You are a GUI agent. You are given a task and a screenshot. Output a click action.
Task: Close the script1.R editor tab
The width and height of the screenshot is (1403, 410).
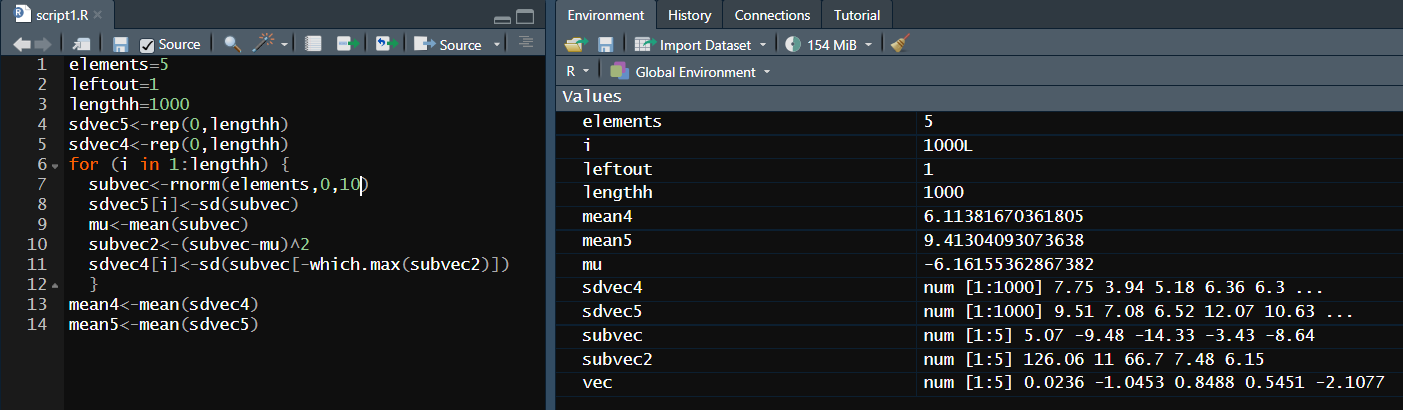tap(98, 16)
